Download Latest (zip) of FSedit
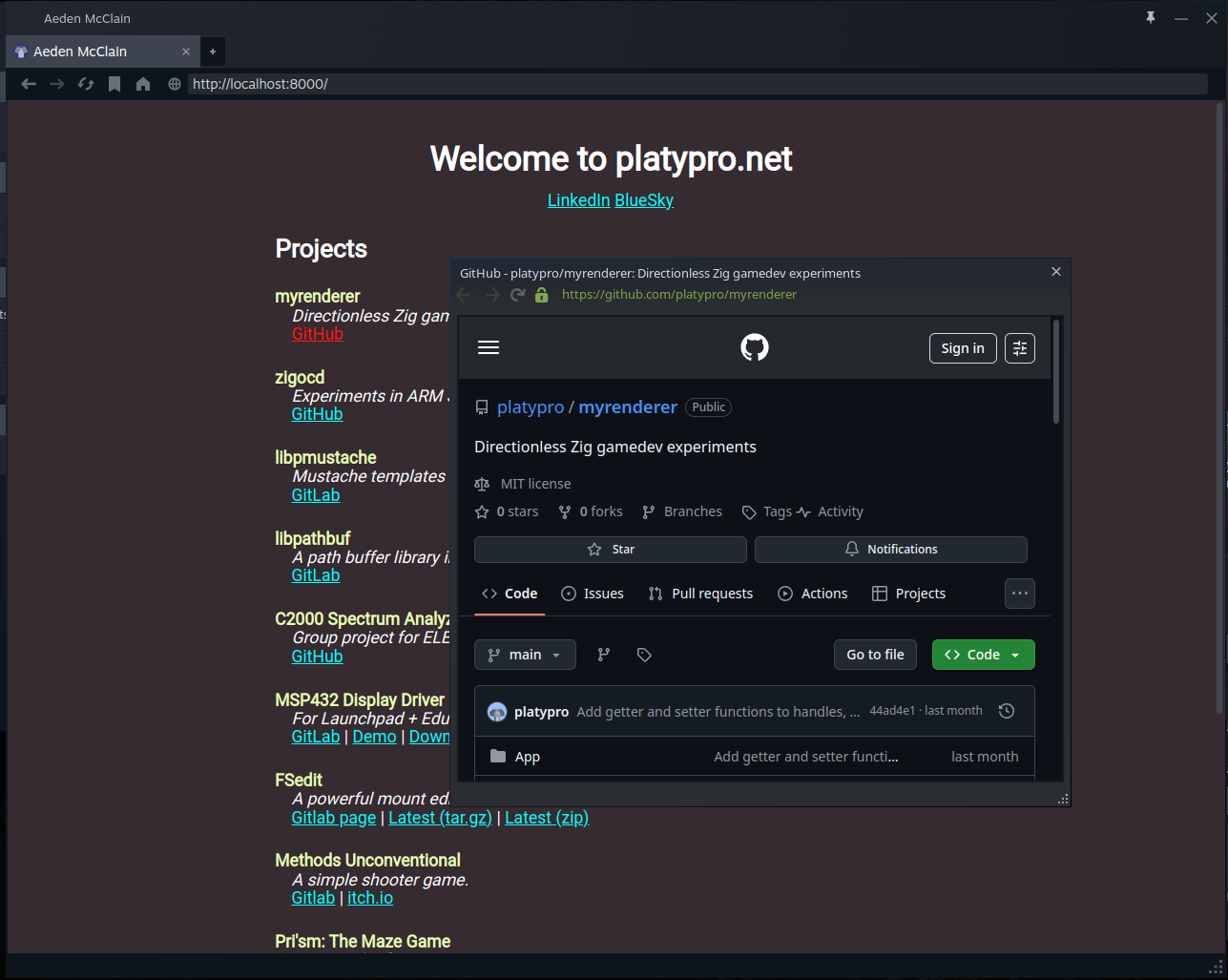 (x=547, y=818)
